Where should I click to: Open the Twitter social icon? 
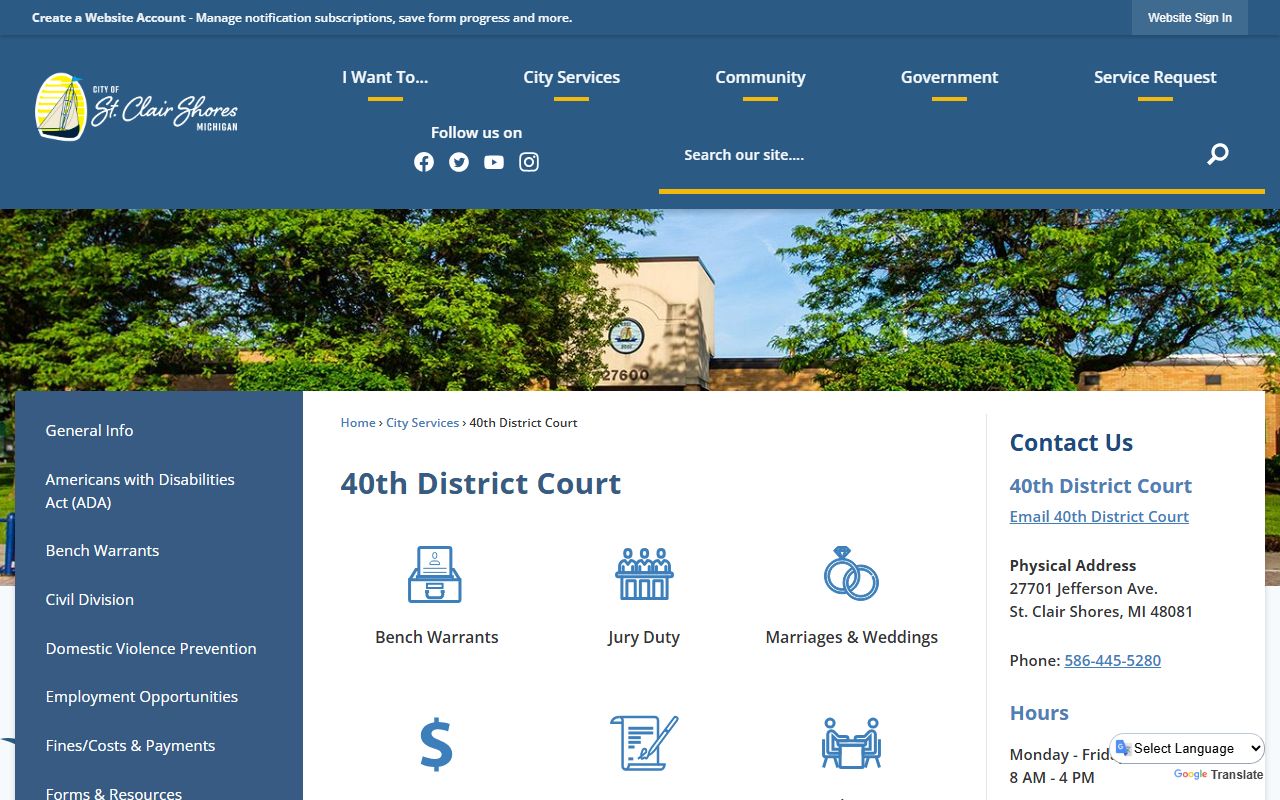[459, 162]
